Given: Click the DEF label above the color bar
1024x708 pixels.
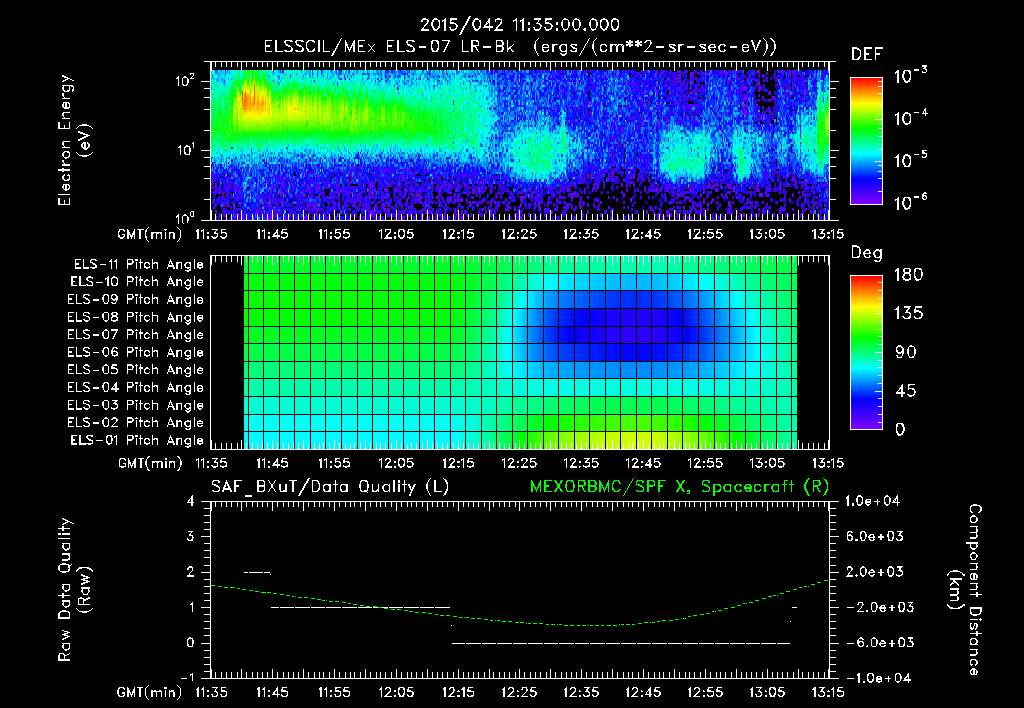Looking at the screenshot, I should pyautogui.click(x=867, y=55).
